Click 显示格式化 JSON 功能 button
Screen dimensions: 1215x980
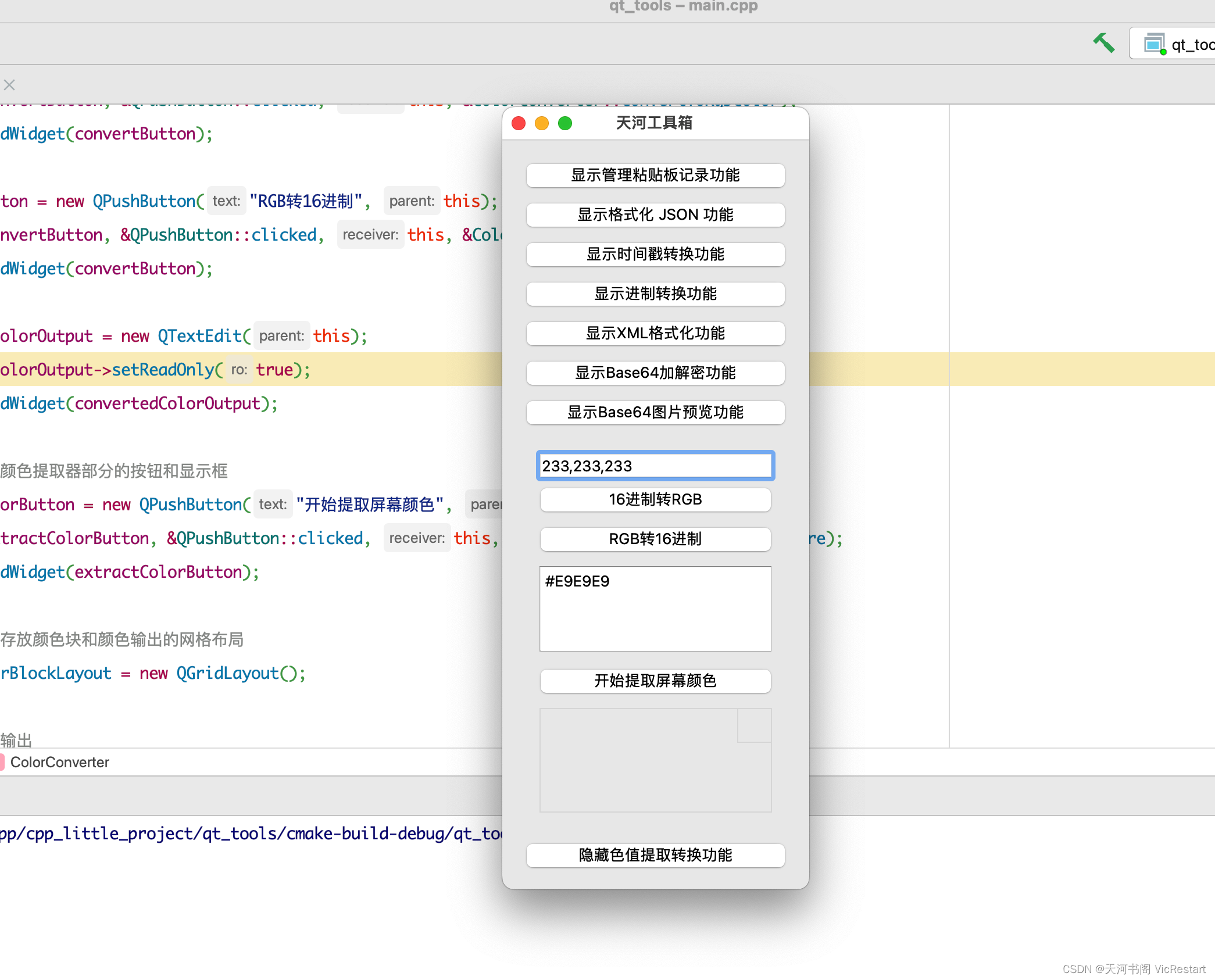[655, 214]
